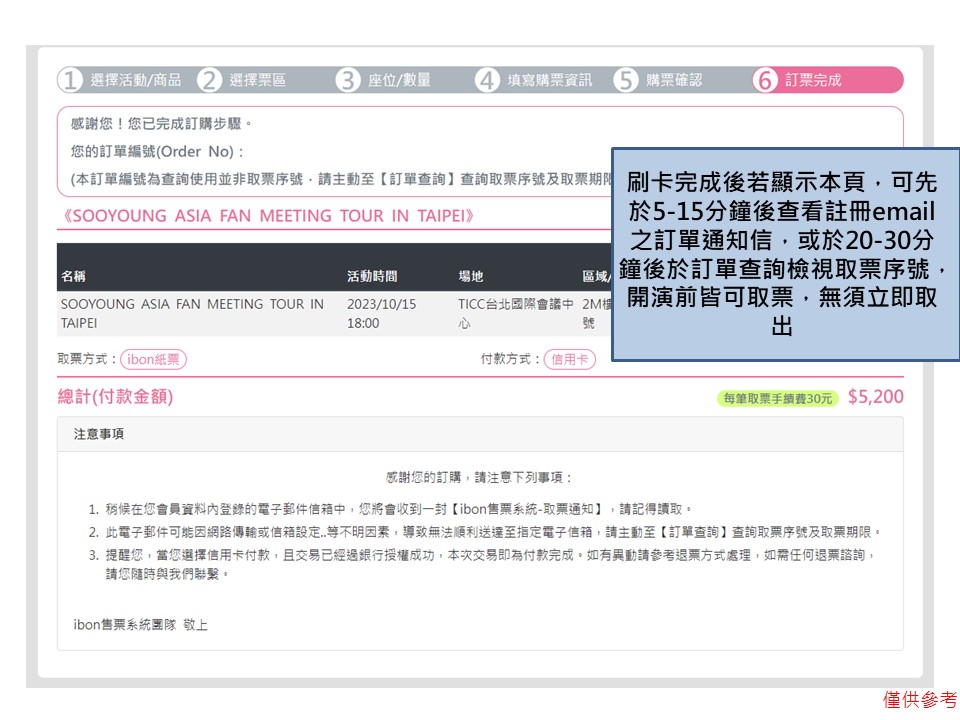The image size is (960, 720).
Task: Click the 感謝您的訂購，請注意下列事項 line
Action: coord(480,477)
